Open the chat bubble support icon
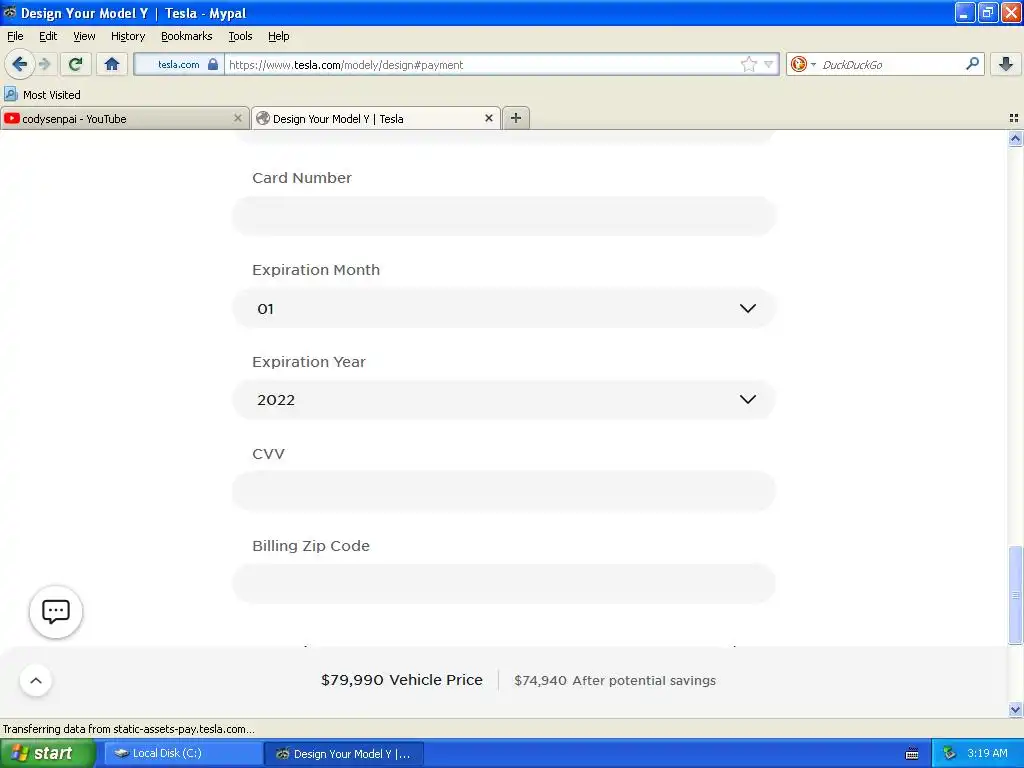The height and width of the screenshot is (768, 1024). (56, 612)
